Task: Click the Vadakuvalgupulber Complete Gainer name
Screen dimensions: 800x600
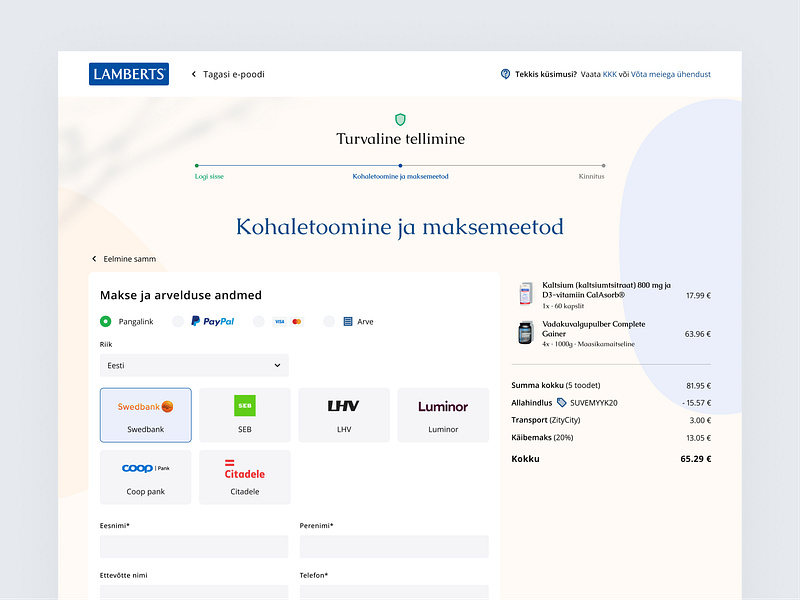Action: point(593,329)
